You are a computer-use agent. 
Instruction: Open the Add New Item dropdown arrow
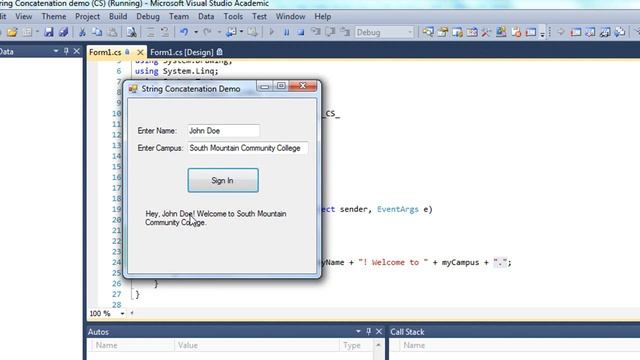(x=37, y=32)
